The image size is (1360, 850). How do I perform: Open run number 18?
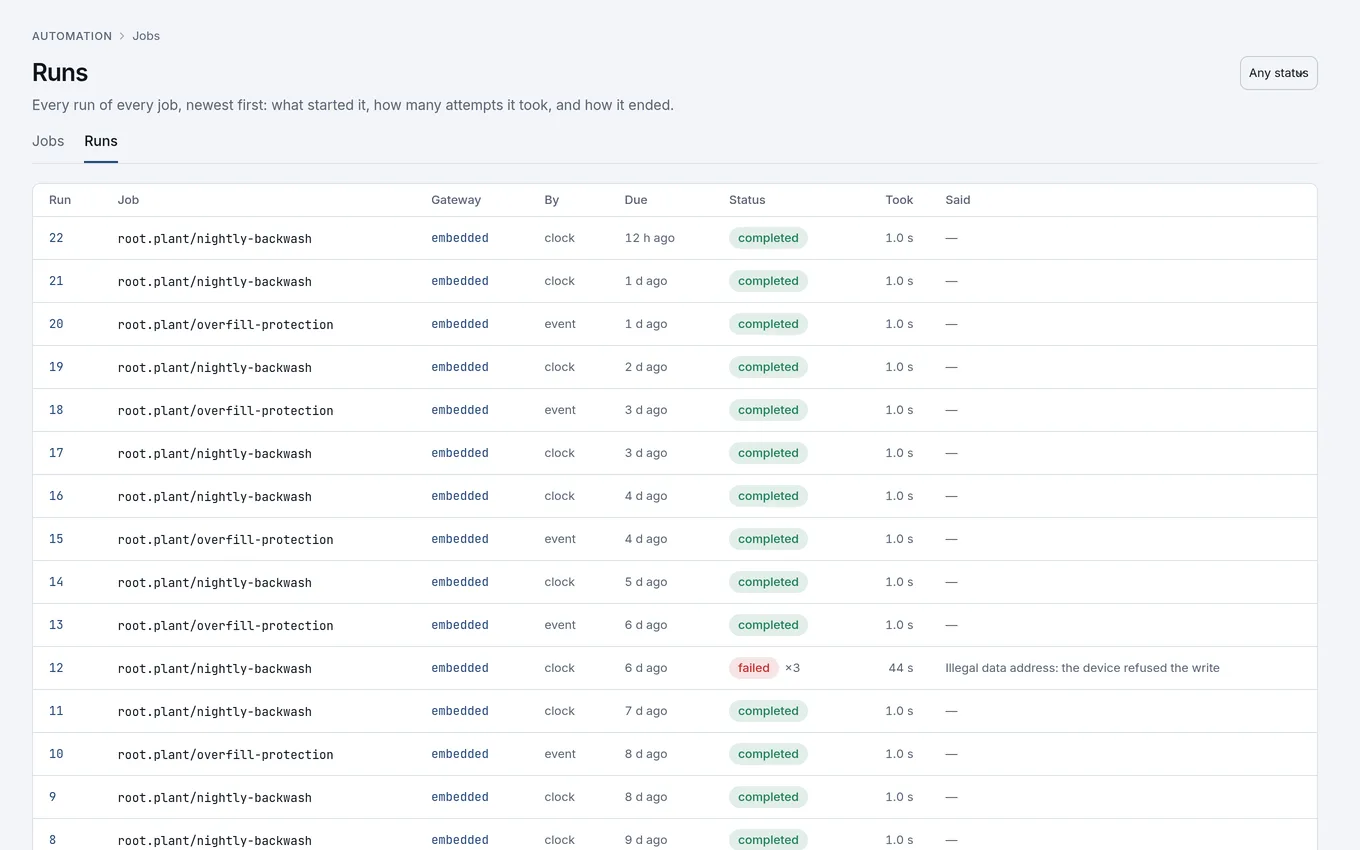tap(56, 410)
